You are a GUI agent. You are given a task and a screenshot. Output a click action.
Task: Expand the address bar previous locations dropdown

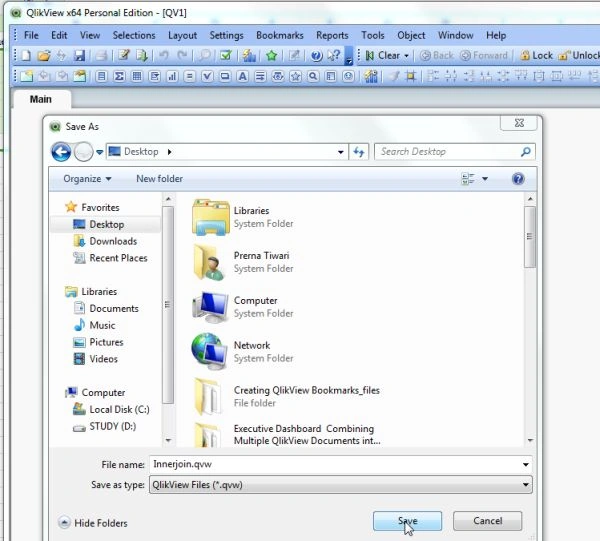click(340, 152)
